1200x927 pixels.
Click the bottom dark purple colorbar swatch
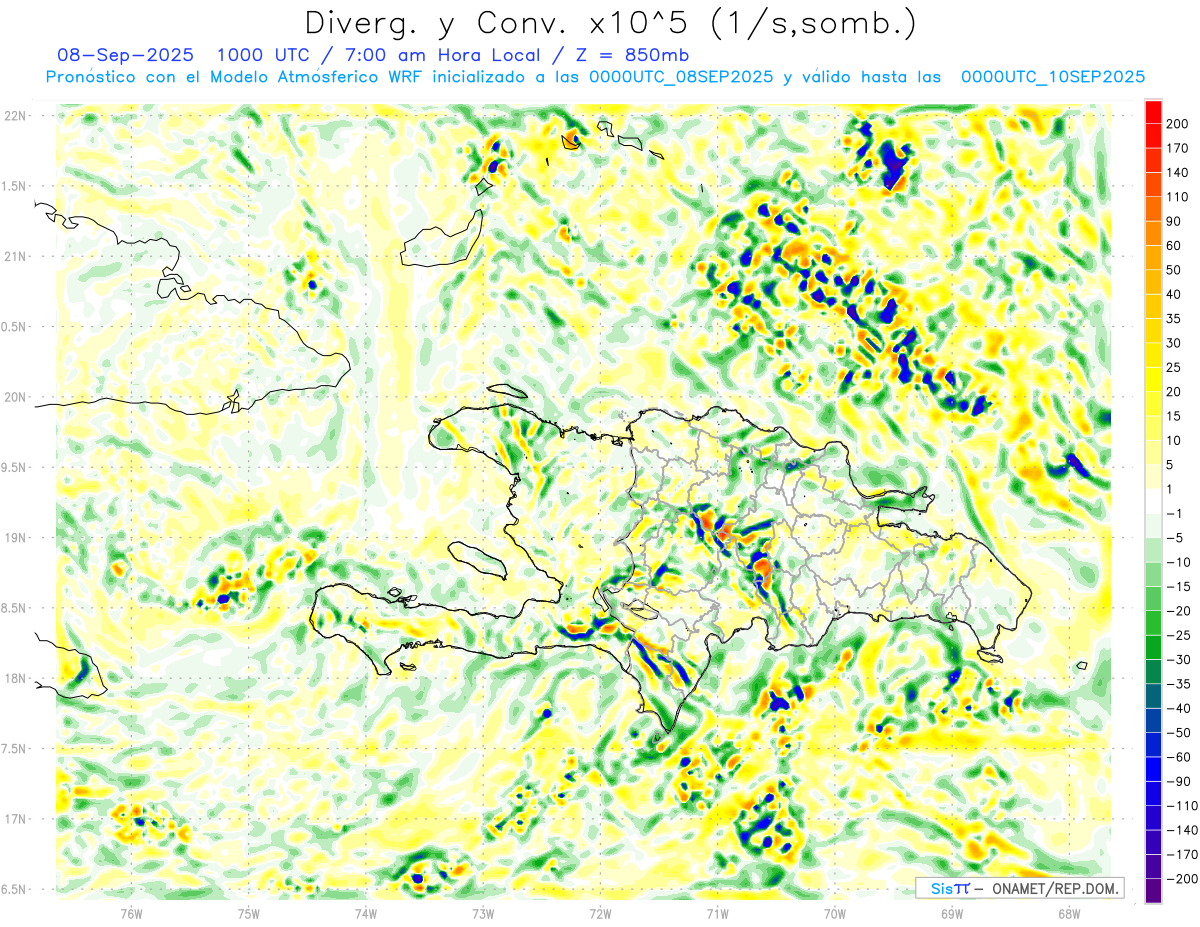pos(1153,891)
